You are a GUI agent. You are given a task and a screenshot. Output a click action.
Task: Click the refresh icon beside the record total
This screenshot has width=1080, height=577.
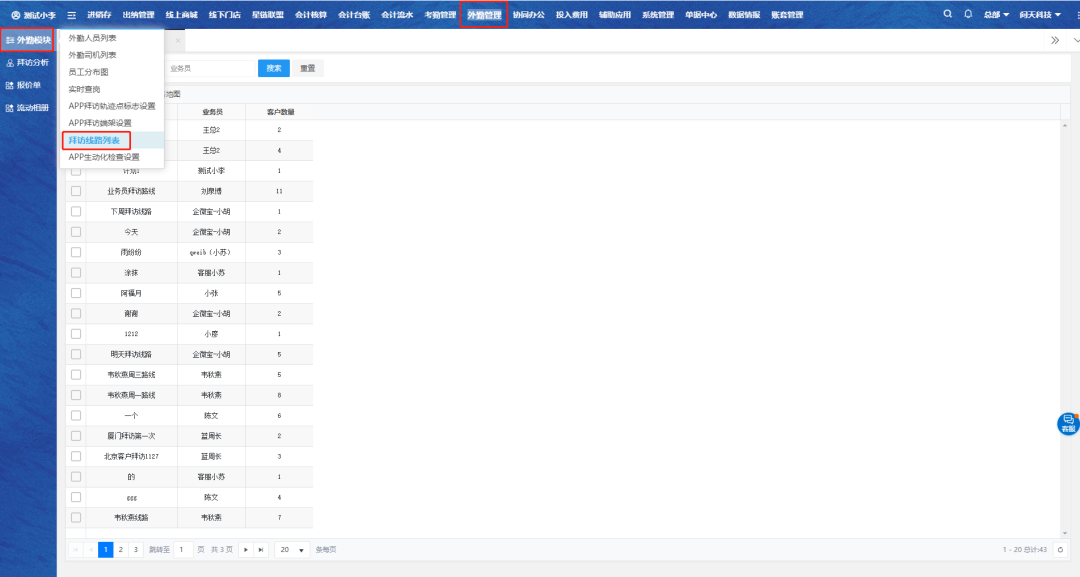[1061, 550]
